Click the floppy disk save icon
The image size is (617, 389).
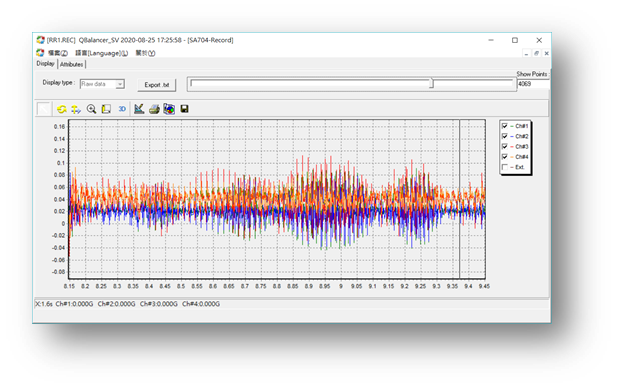[184, 109]
